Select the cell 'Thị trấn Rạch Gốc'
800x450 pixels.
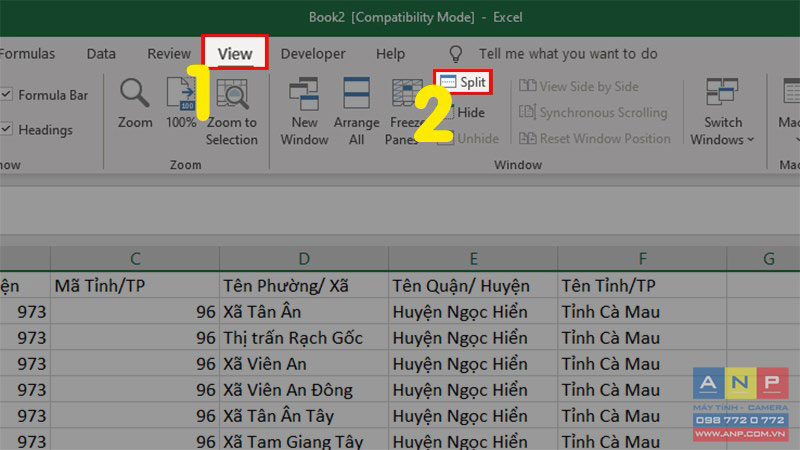tap(304, 337)
